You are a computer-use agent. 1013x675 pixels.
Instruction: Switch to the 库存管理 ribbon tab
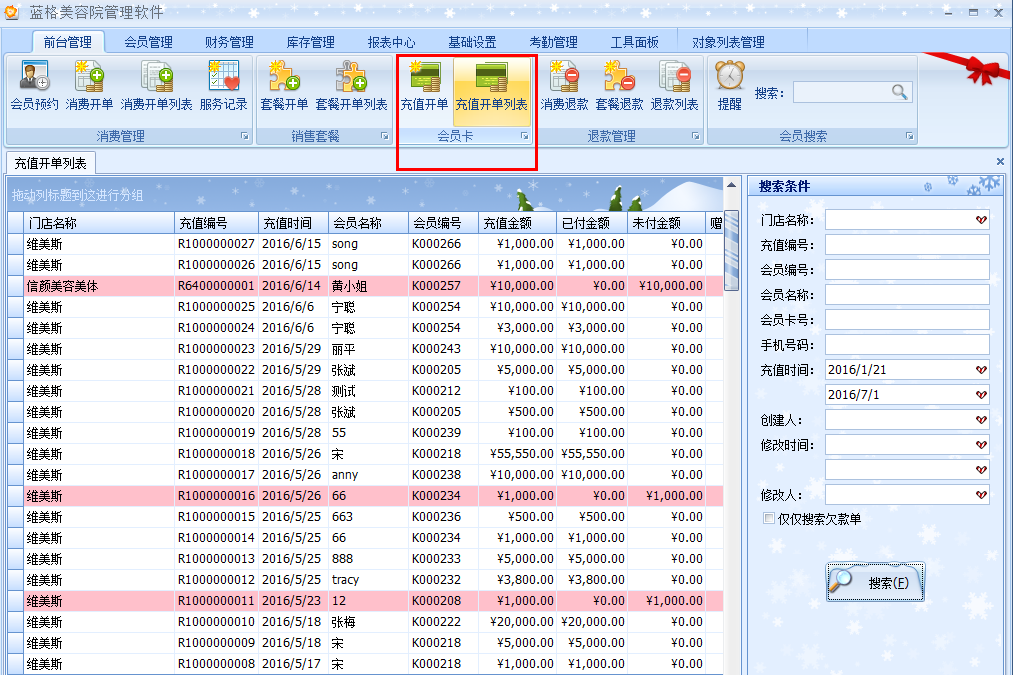pyautogui.click(x=312, y=40)
